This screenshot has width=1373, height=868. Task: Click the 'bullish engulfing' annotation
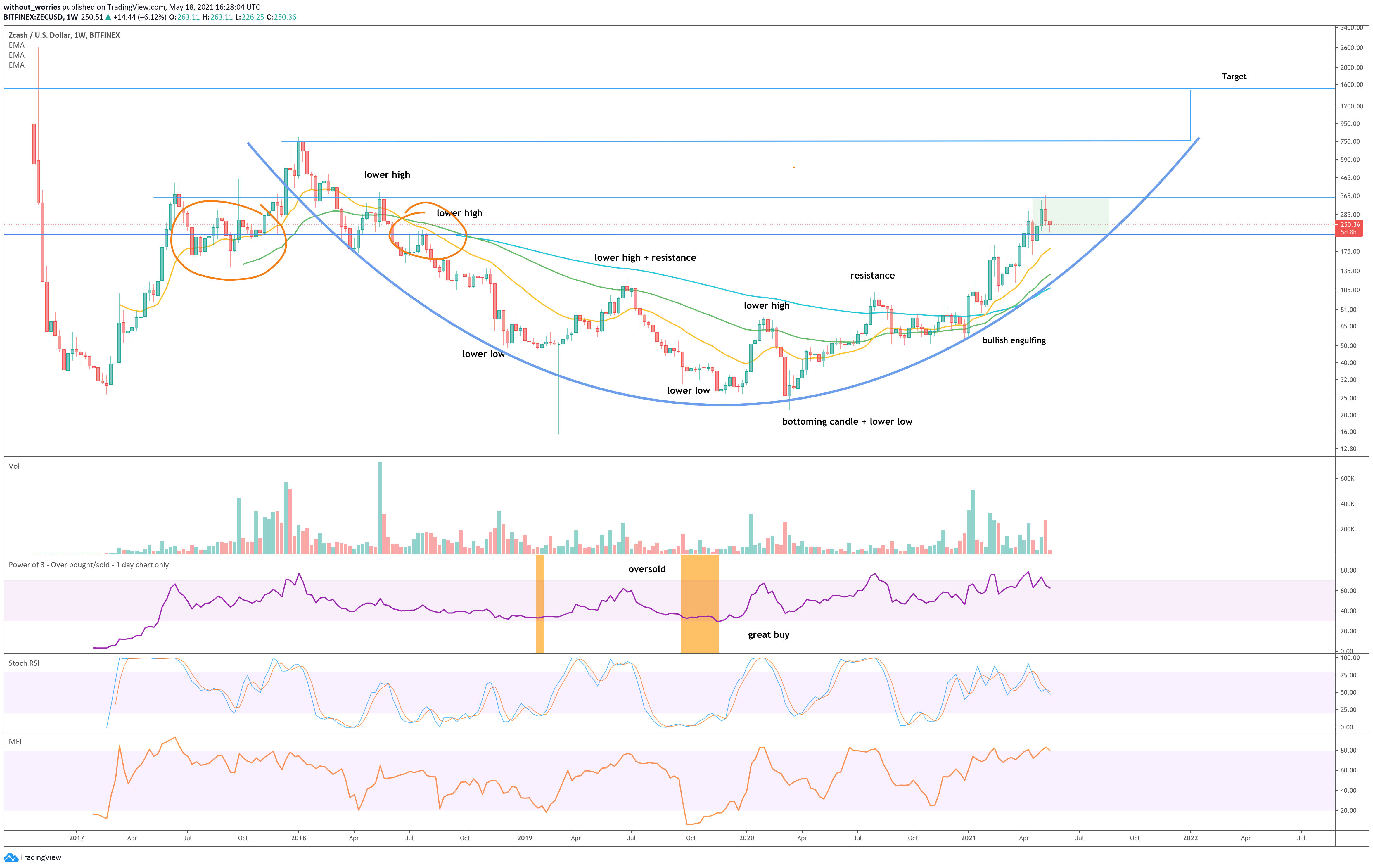pos(1014,340)
